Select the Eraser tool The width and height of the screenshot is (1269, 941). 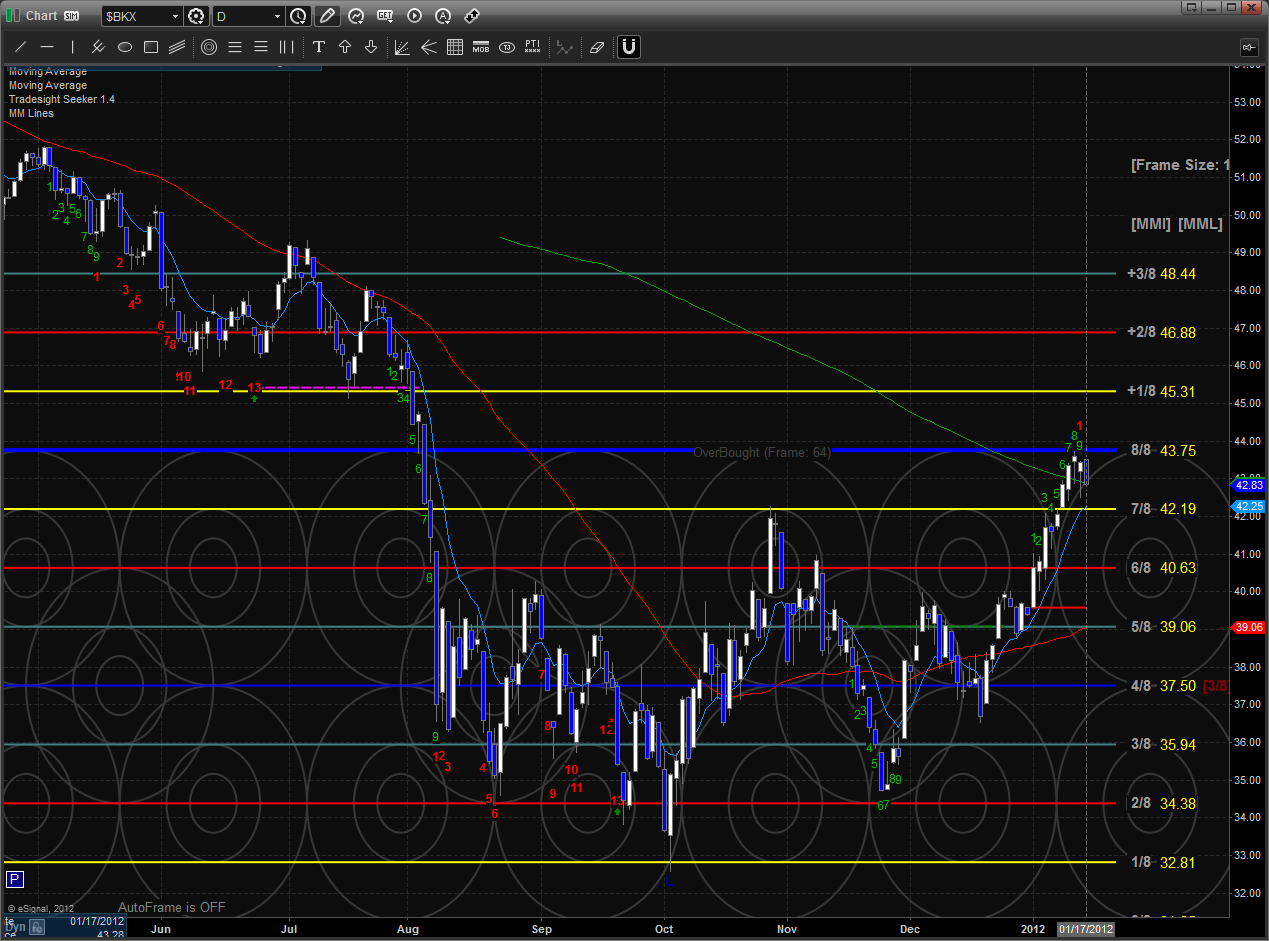(597, 47)
